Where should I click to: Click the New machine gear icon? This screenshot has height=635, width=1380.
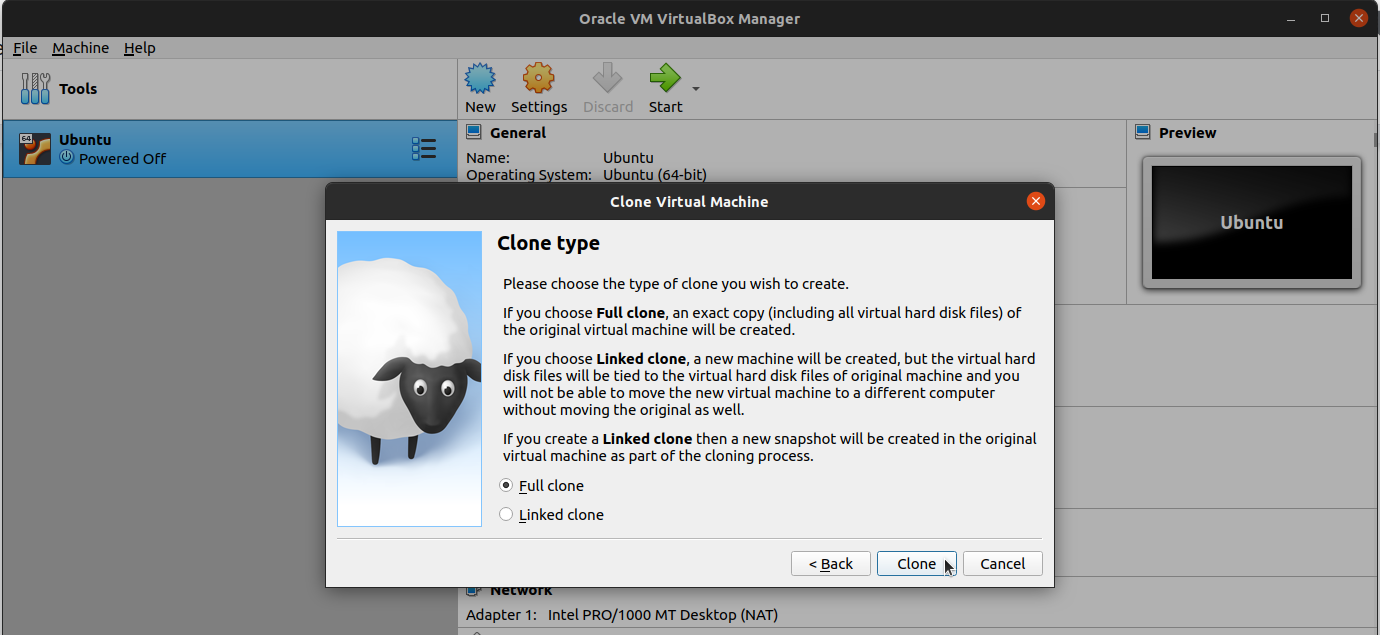(480, 78)
